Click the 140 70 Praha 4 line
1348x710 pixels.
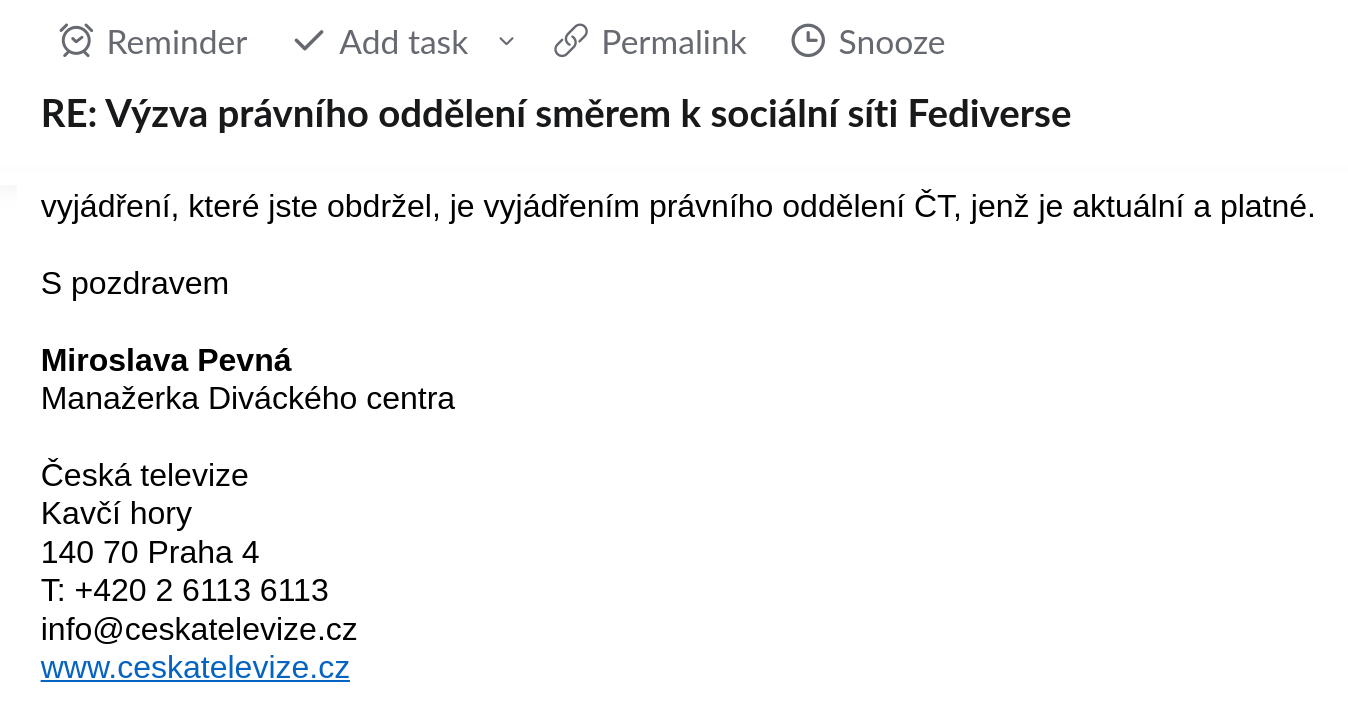[x=150, y=552]
